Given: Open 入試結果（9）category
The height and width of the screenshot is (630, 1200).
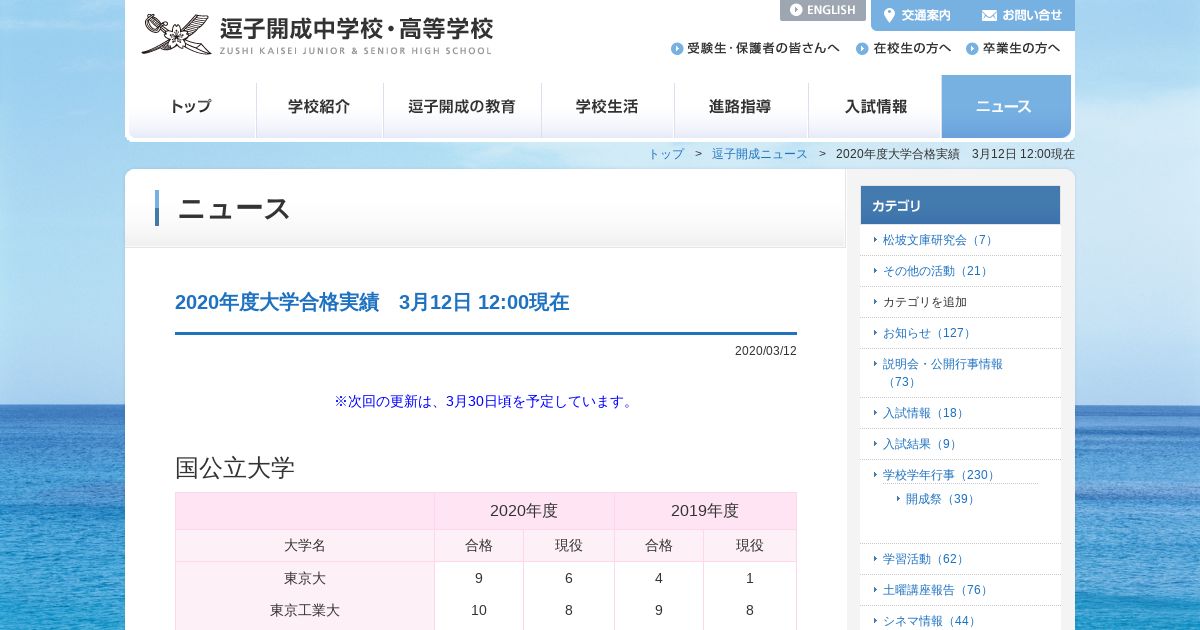Looking at the screenshot, I should coord(922,444).
